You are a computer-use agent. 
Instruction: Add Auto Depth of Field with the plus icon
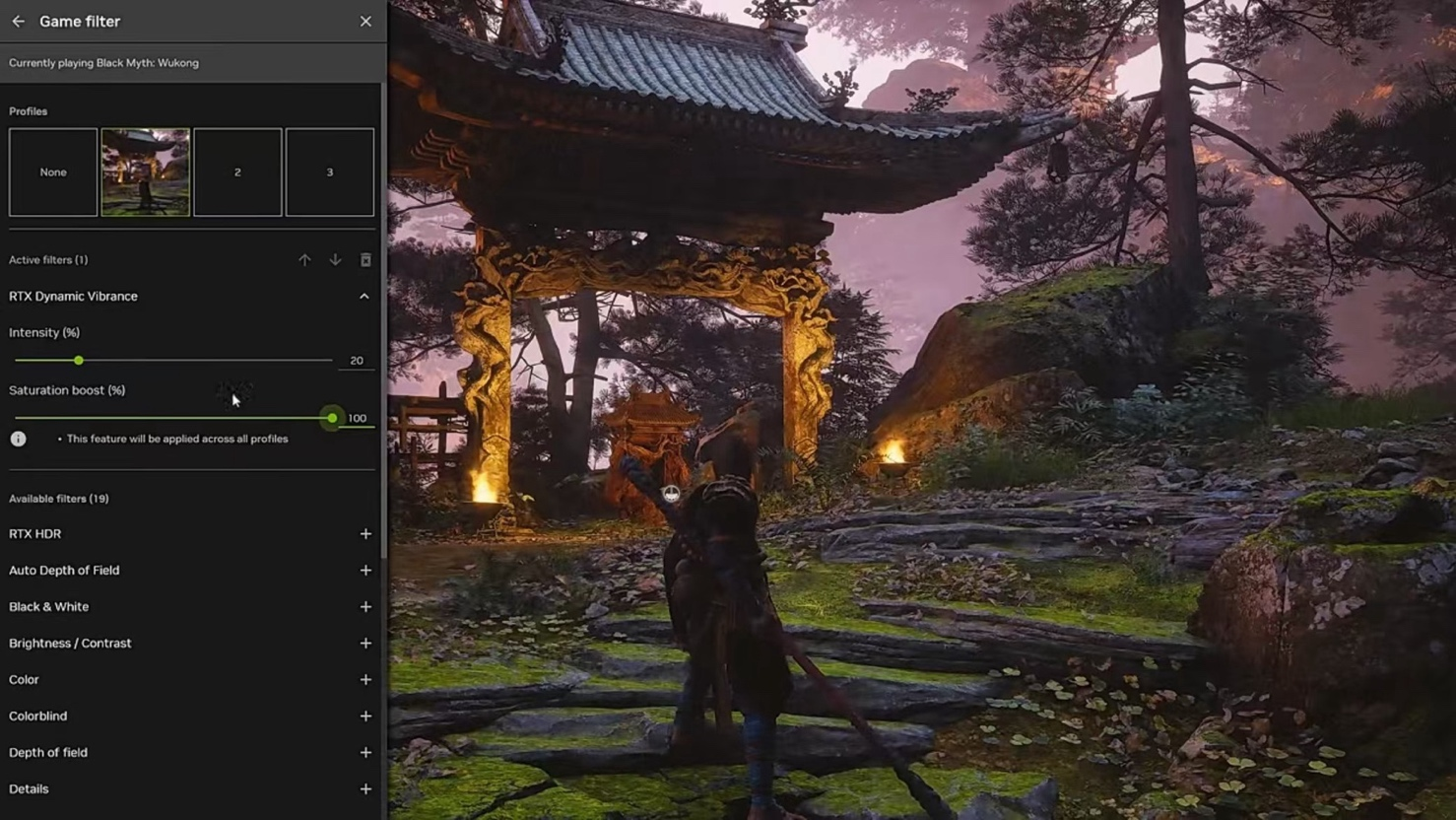coord(364,570)
